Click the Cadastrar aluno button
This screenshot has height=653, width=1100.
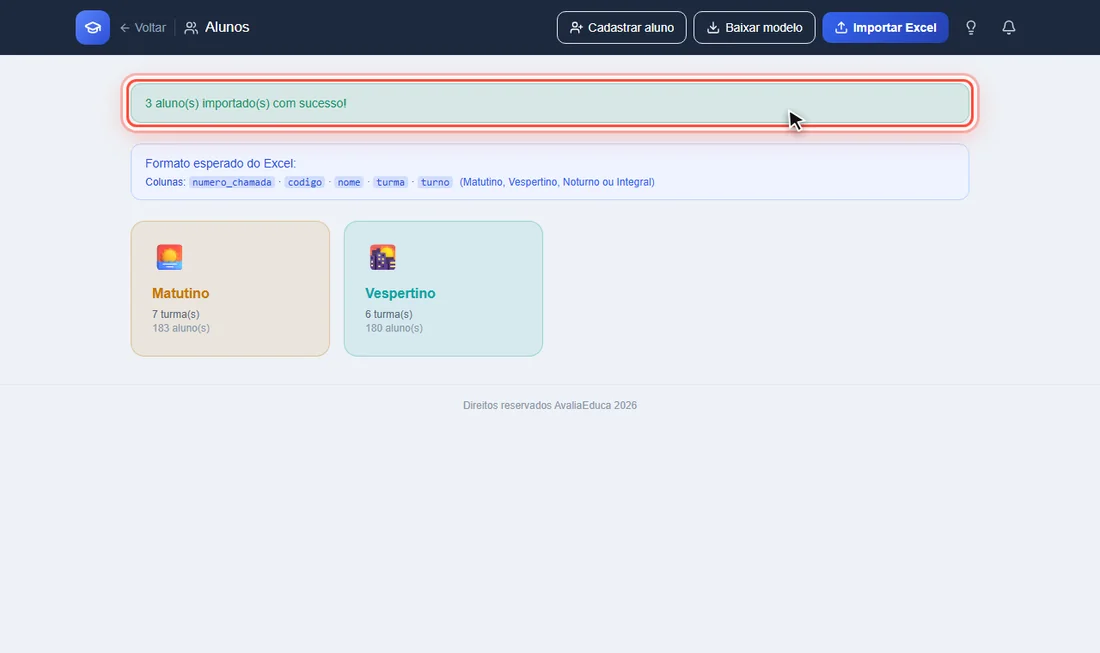(x=622, y=27)
